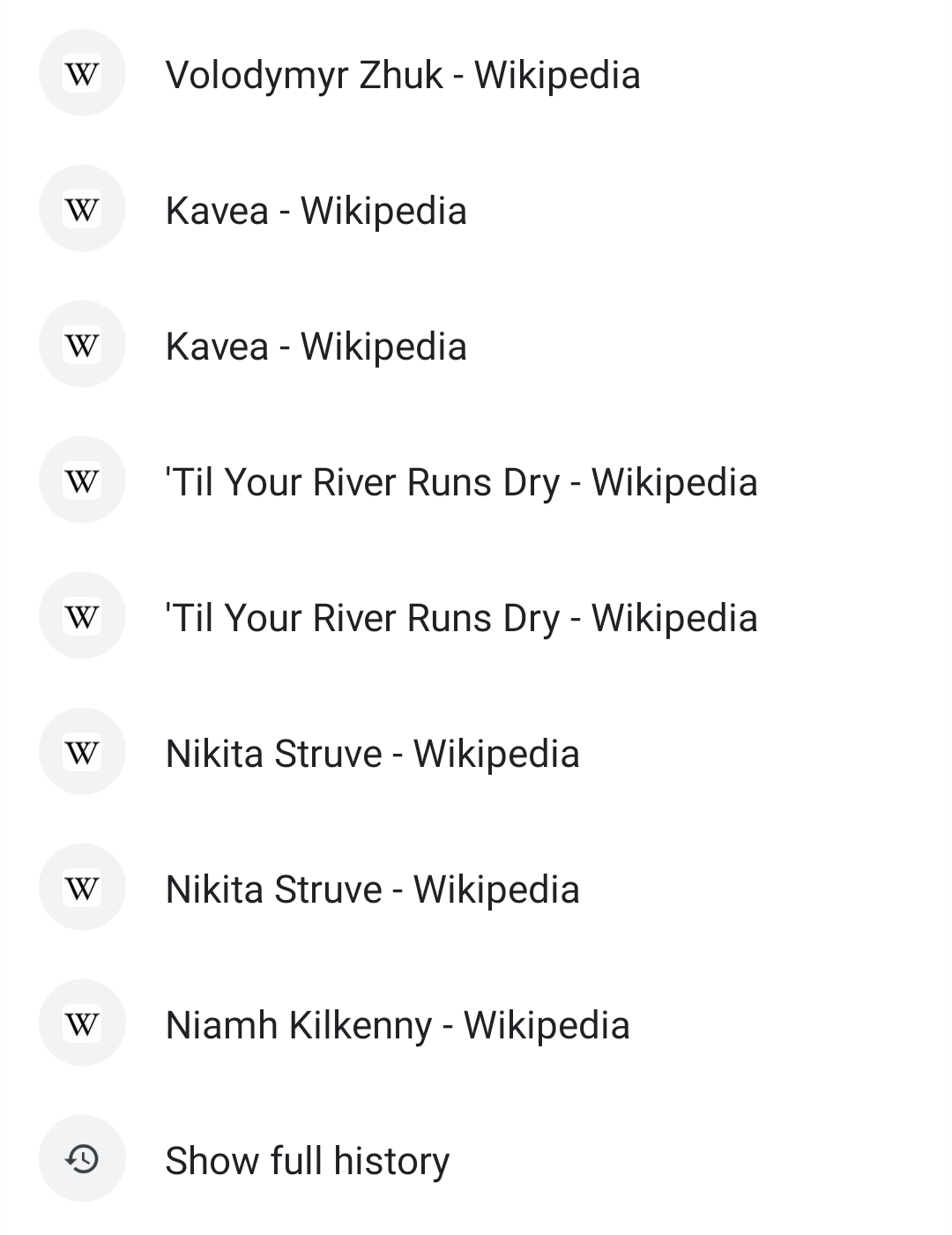The width and height of the screenshot is (952, 1235).
Task: Click the favicon of the second 'Til Your River Runs Dry entry
Action: tap(82, 616)
